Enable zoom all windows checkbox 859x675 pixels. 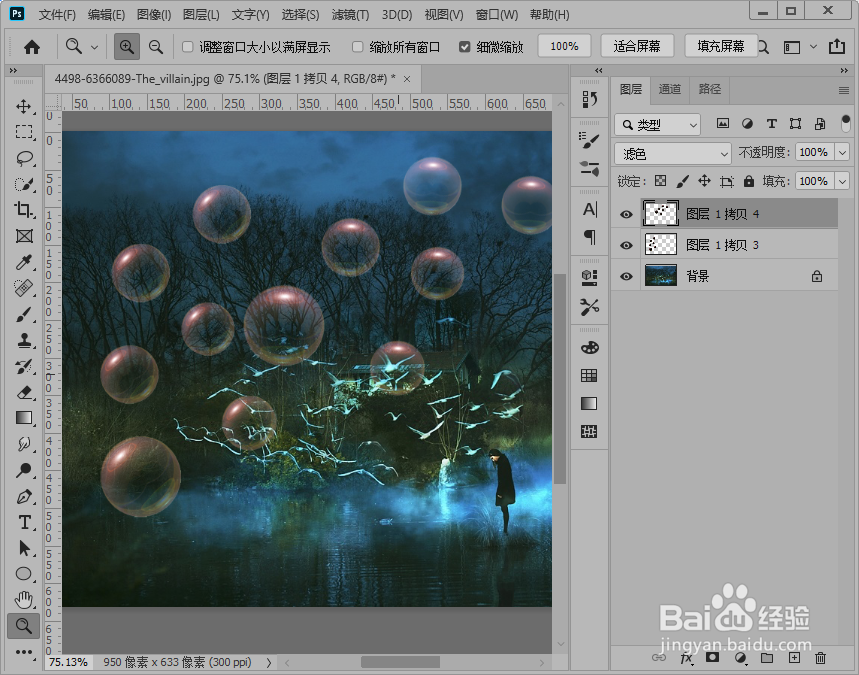click(x=358, y=47)
